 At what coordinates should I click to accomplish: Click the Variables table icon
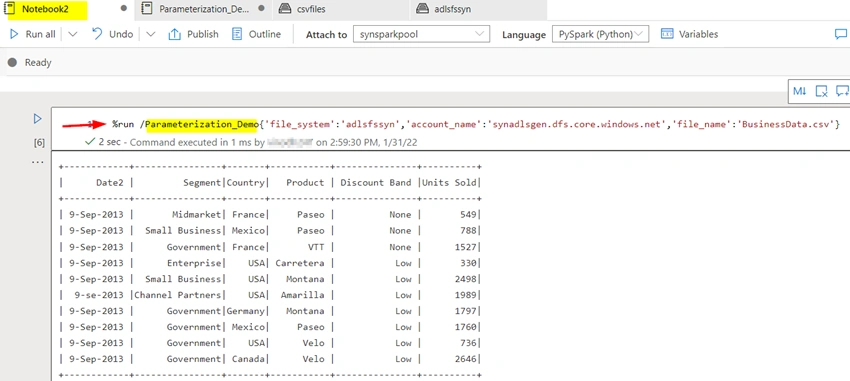[667, 34]
